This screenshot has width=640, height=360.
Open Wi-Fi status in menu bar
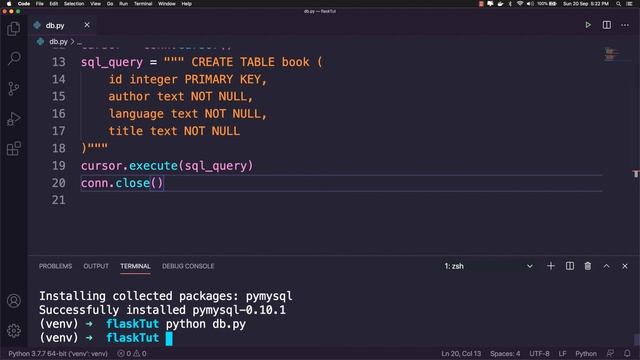click(x=520, y=4)
